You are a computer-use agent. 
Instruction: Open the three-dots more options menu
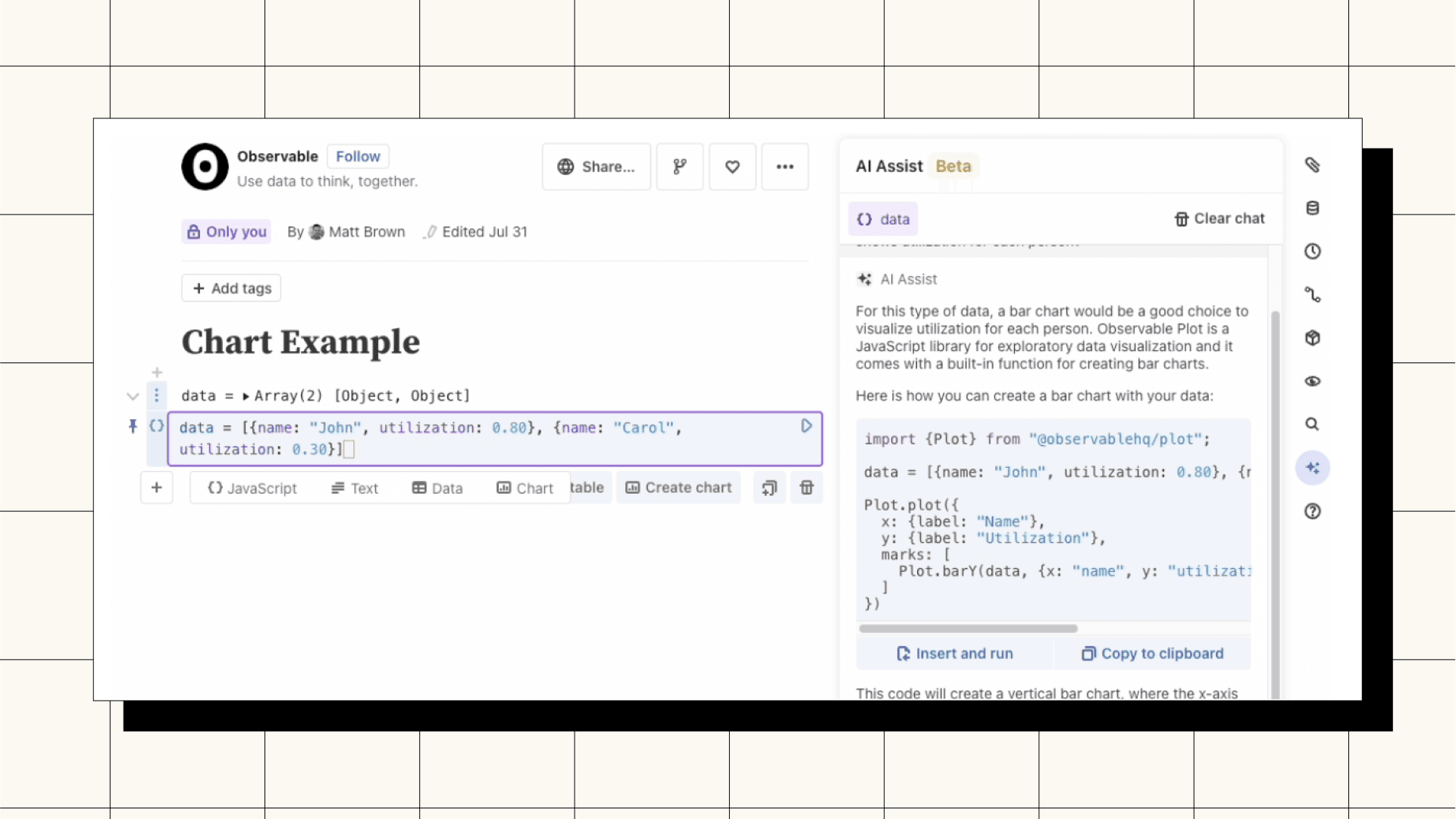785,167
